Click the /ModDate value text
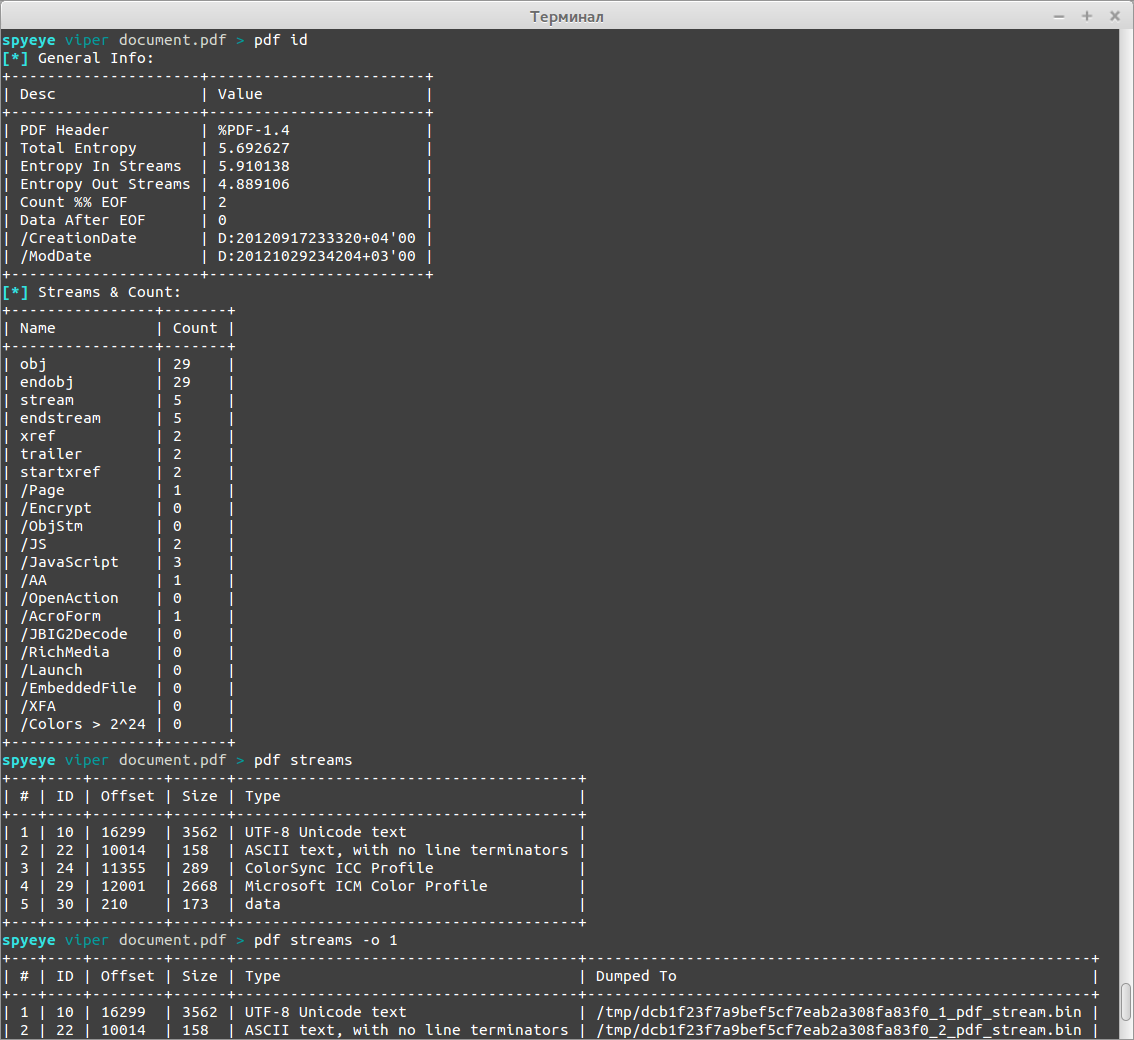 click(x=317, y=256)
